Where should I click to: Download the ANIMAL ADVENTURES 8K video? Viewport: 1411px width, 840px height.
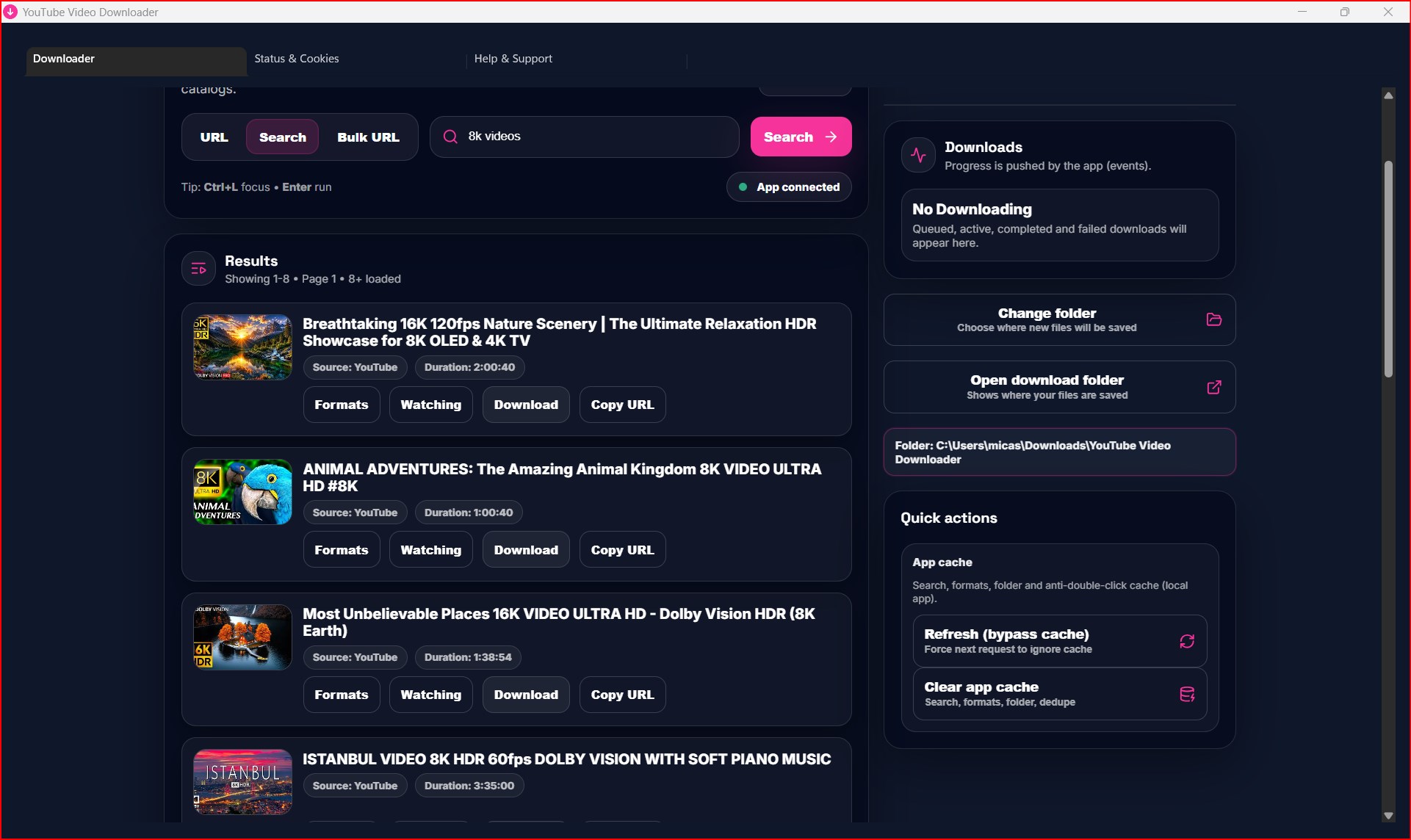(526, 550)
